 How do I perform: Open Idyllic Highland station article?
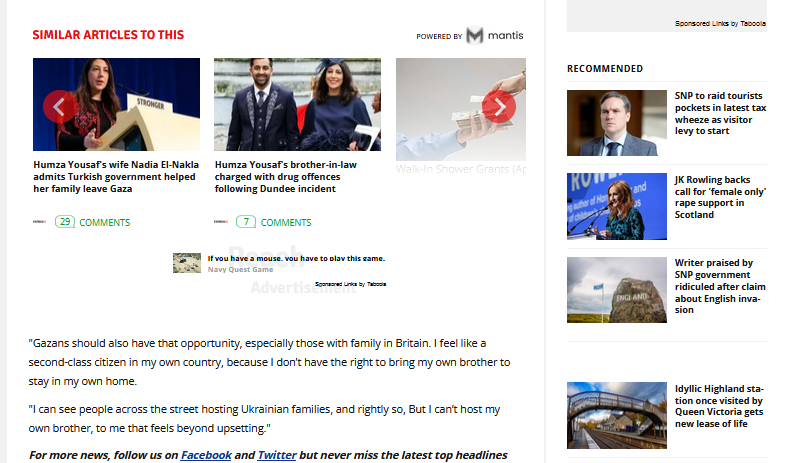(x=719, y=406)
